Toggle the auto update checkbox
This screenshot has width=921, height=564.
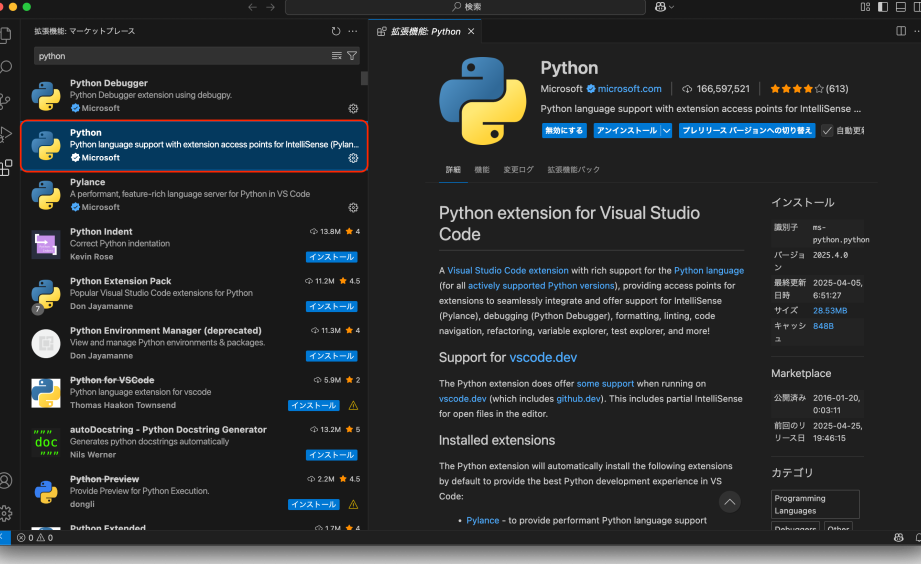pyautogui.click(x=826, y=131)
